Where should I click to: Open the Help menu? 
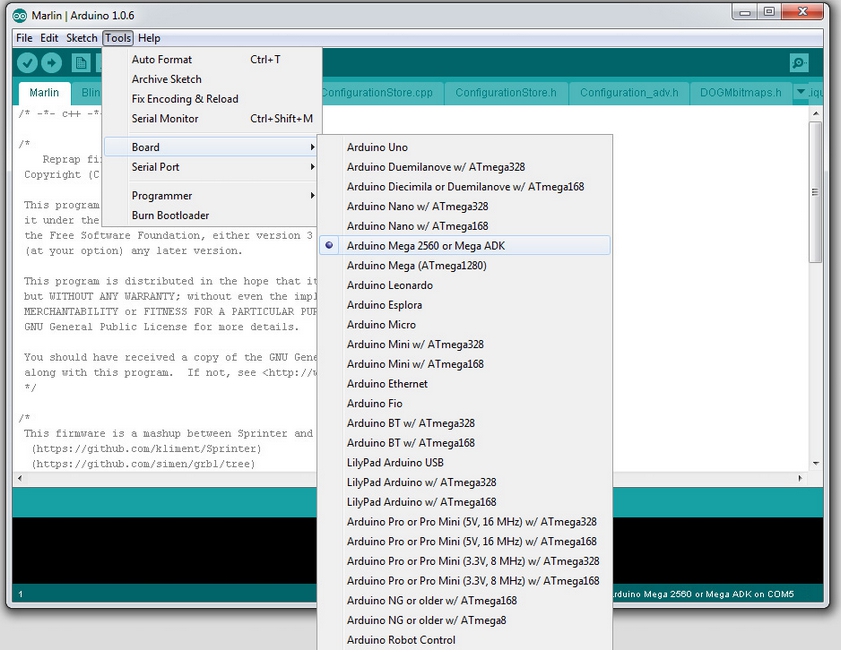pyautogui.click(x=149, y=38)
